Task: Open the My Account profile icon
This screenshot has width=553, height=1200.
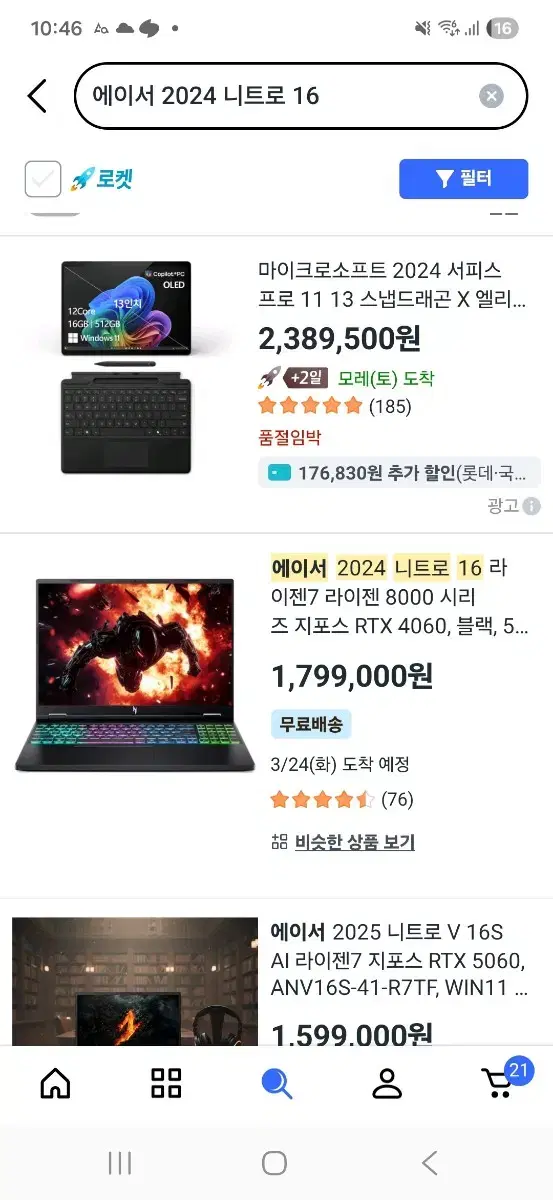Action: coord(386,1083)
